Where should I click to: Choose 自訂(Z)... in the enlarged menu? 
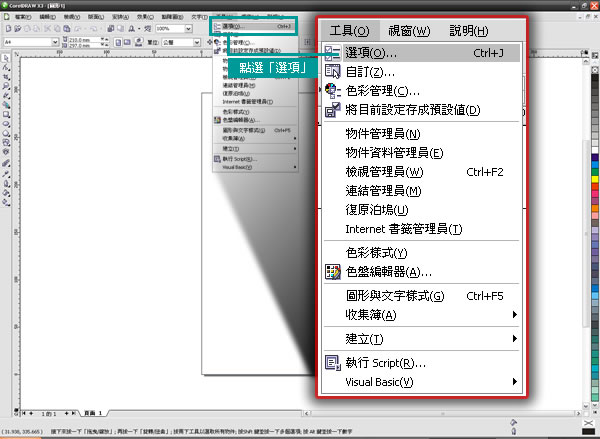click(421, 72)
